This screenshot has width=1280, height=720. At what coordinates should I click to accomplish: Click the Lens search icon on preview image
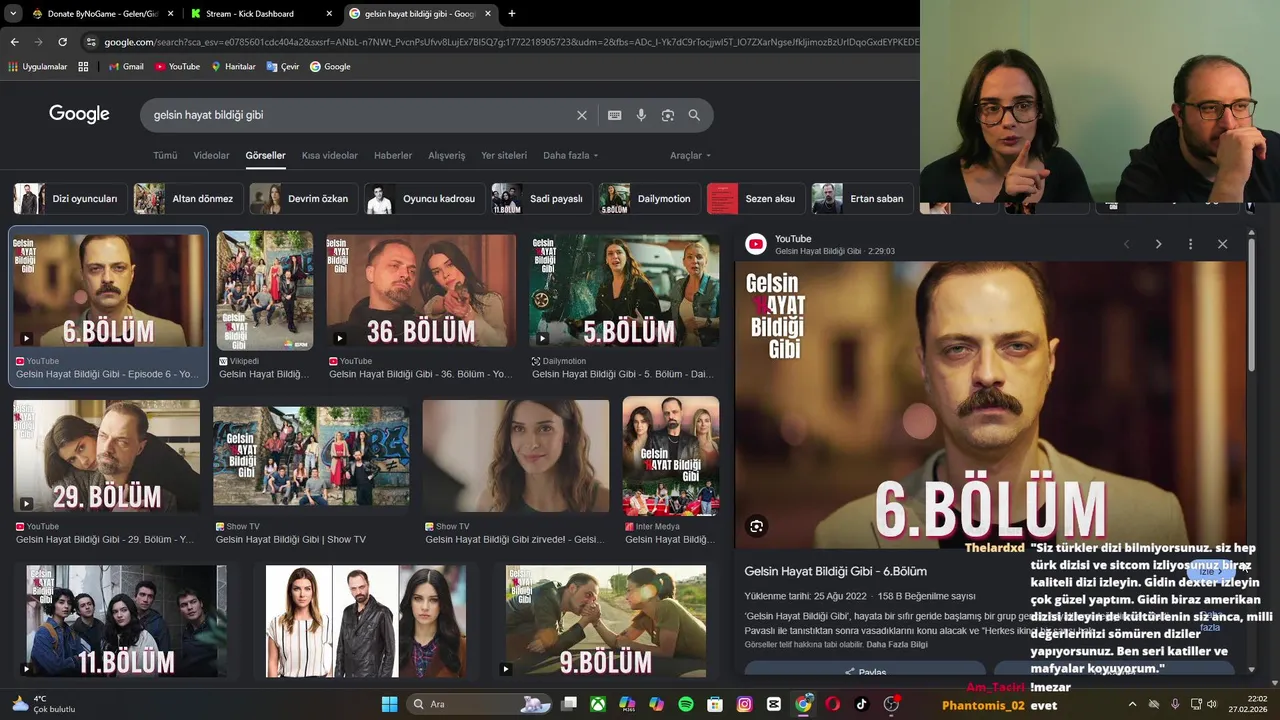(757, 526)
